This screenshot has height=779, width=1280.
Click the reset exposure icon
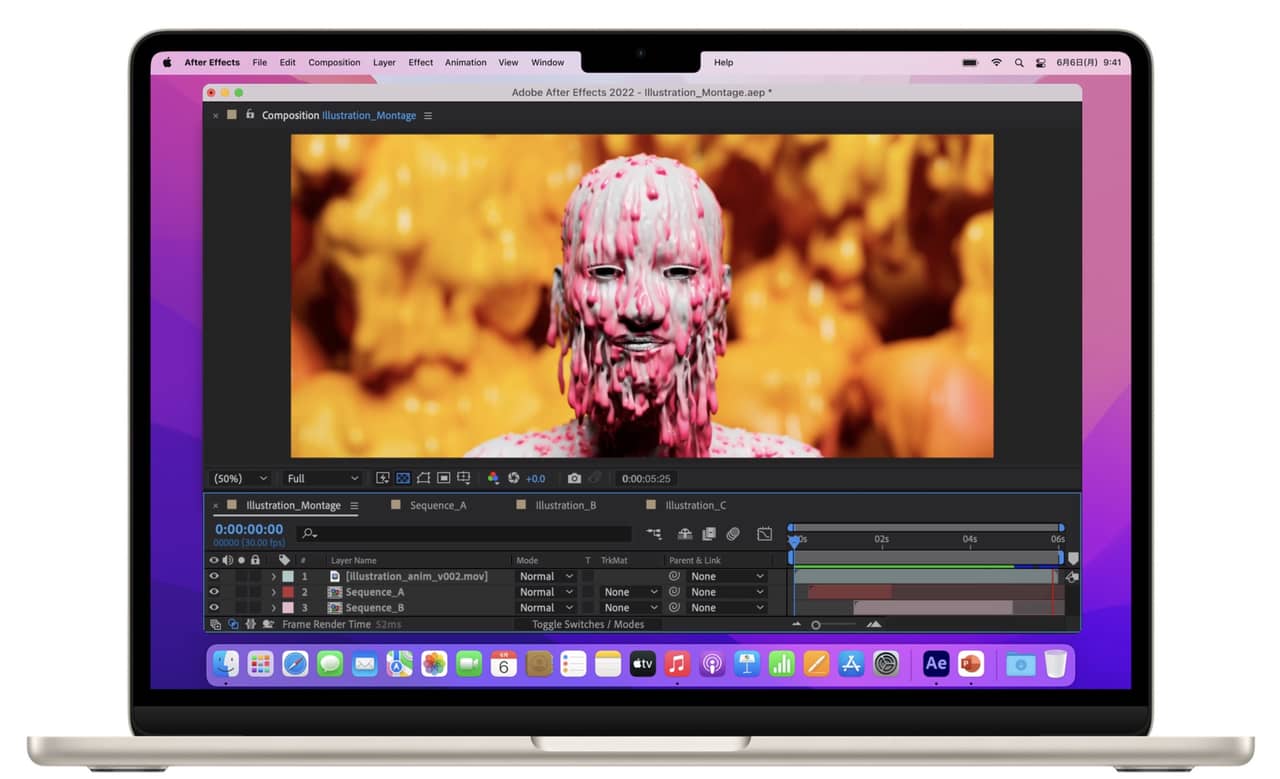[x=514, y=479]
